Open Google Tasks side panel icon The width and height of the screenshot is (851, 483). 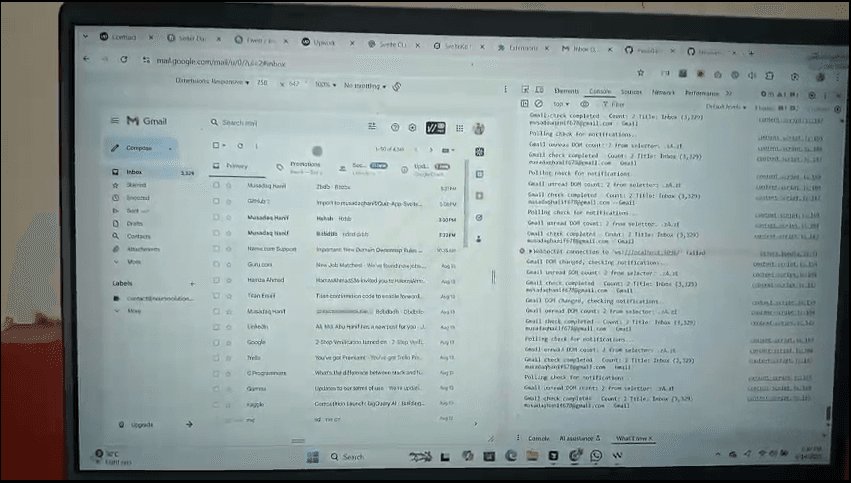(x=479, y=218)
